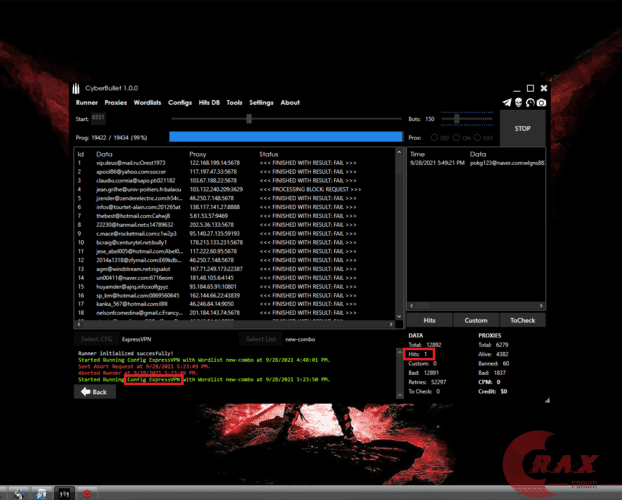Click the blue progress bar
This screenshot has width=622, height=500.
tap(286, 137)
